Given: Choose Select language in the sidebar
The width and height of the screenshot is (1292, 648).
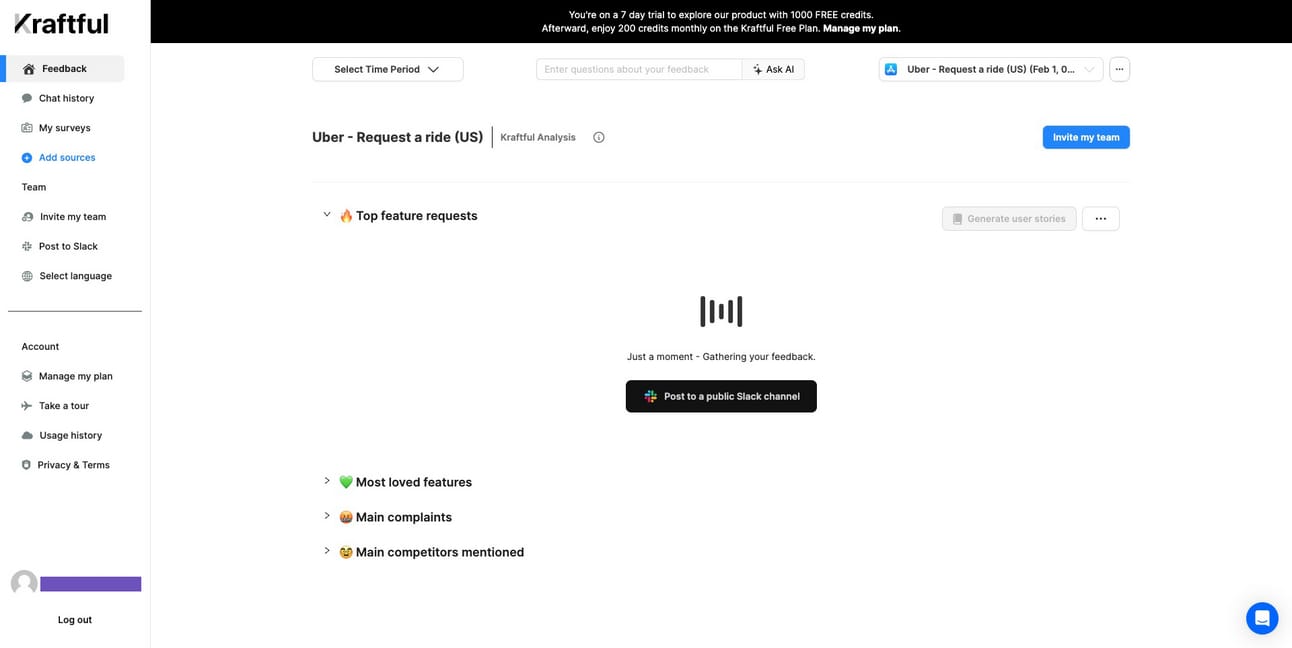Looking at the screenshot, I should point(75,276).
